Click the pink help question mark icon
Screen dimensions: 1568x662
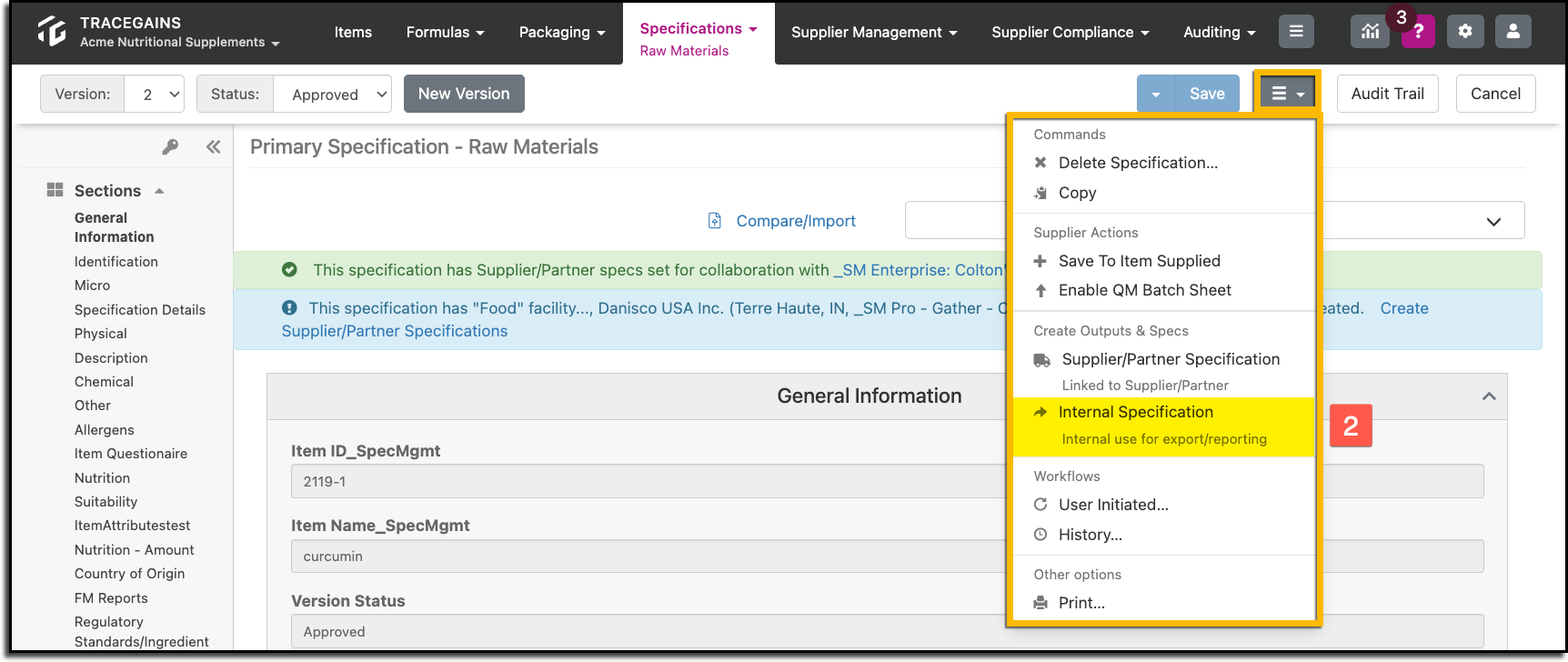click(1418, 32)
